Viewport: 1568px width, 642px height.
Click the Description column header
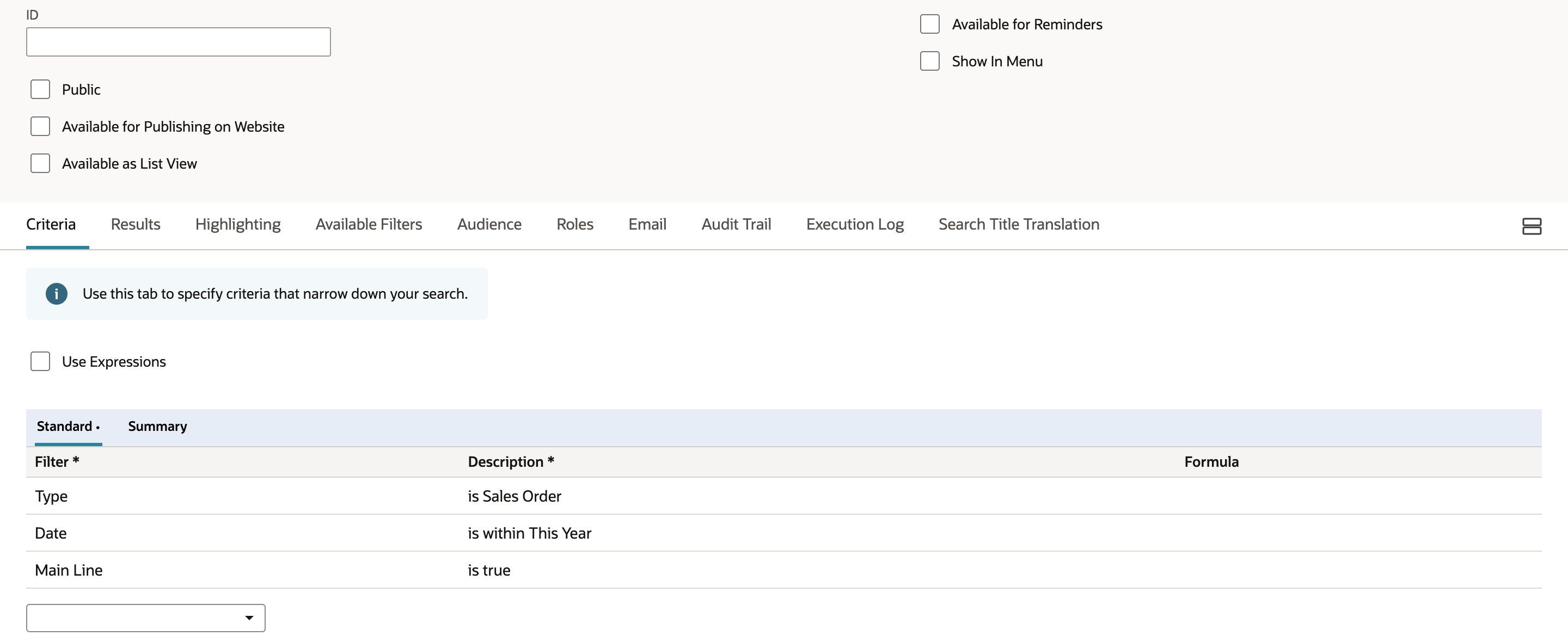[x=511, y=462]
